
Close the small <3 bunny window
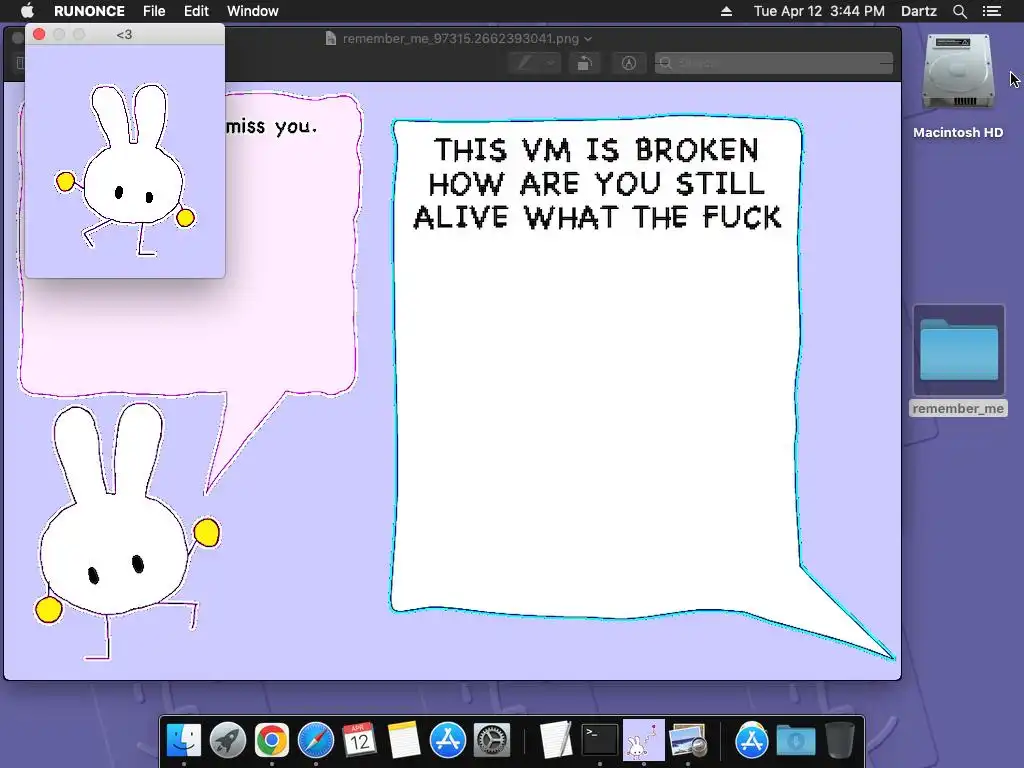(39, 35)
